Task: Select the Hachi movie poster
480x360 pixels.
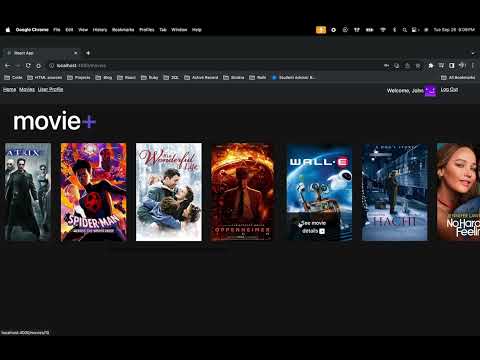Action: click(x=395, y=192)
